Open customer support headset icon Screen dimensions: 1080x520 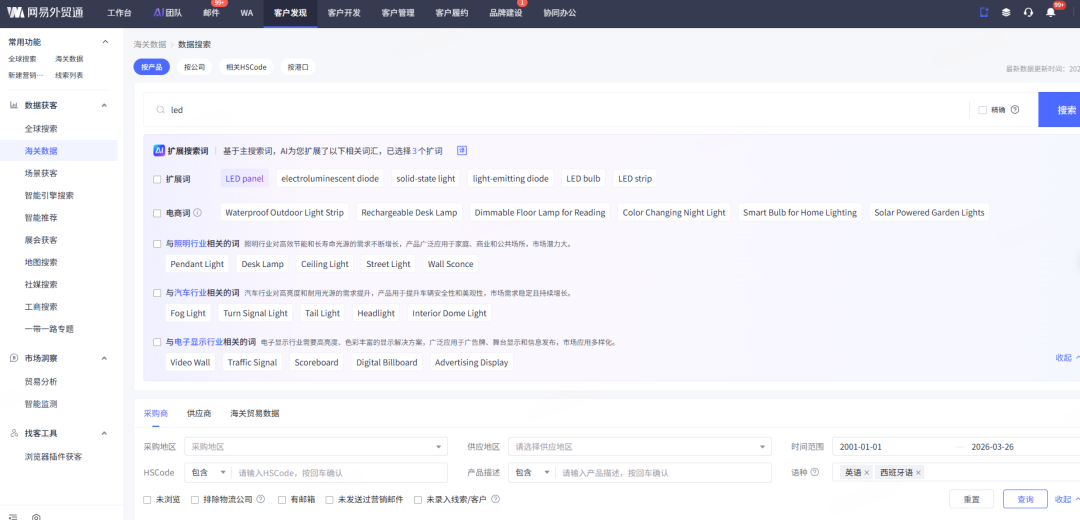[x=1028, y=12]
